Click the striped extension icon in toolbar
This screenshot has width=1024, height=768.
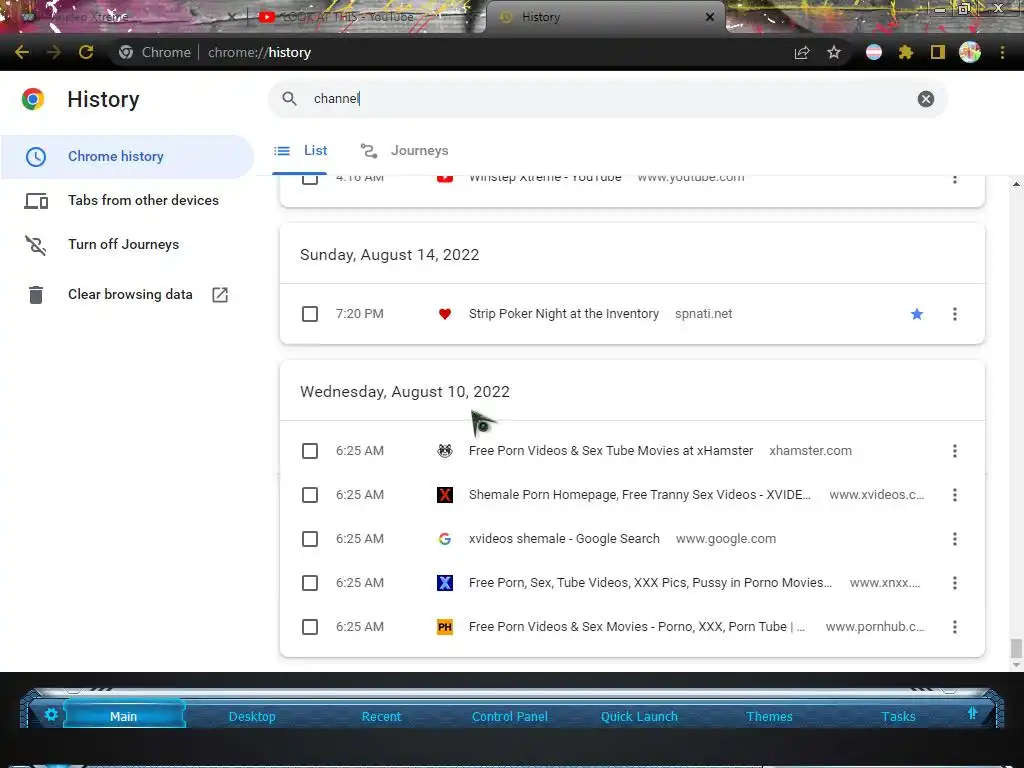[874, 52]
